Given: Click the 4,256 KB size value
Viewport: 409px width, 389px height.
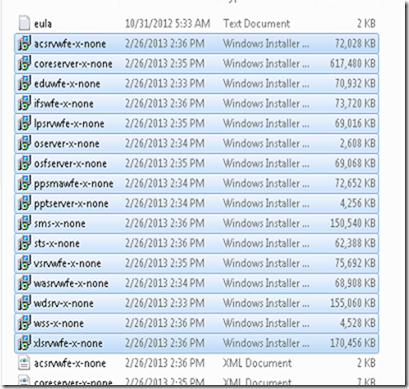Looking at the screenshot, I should coord(358,203).
